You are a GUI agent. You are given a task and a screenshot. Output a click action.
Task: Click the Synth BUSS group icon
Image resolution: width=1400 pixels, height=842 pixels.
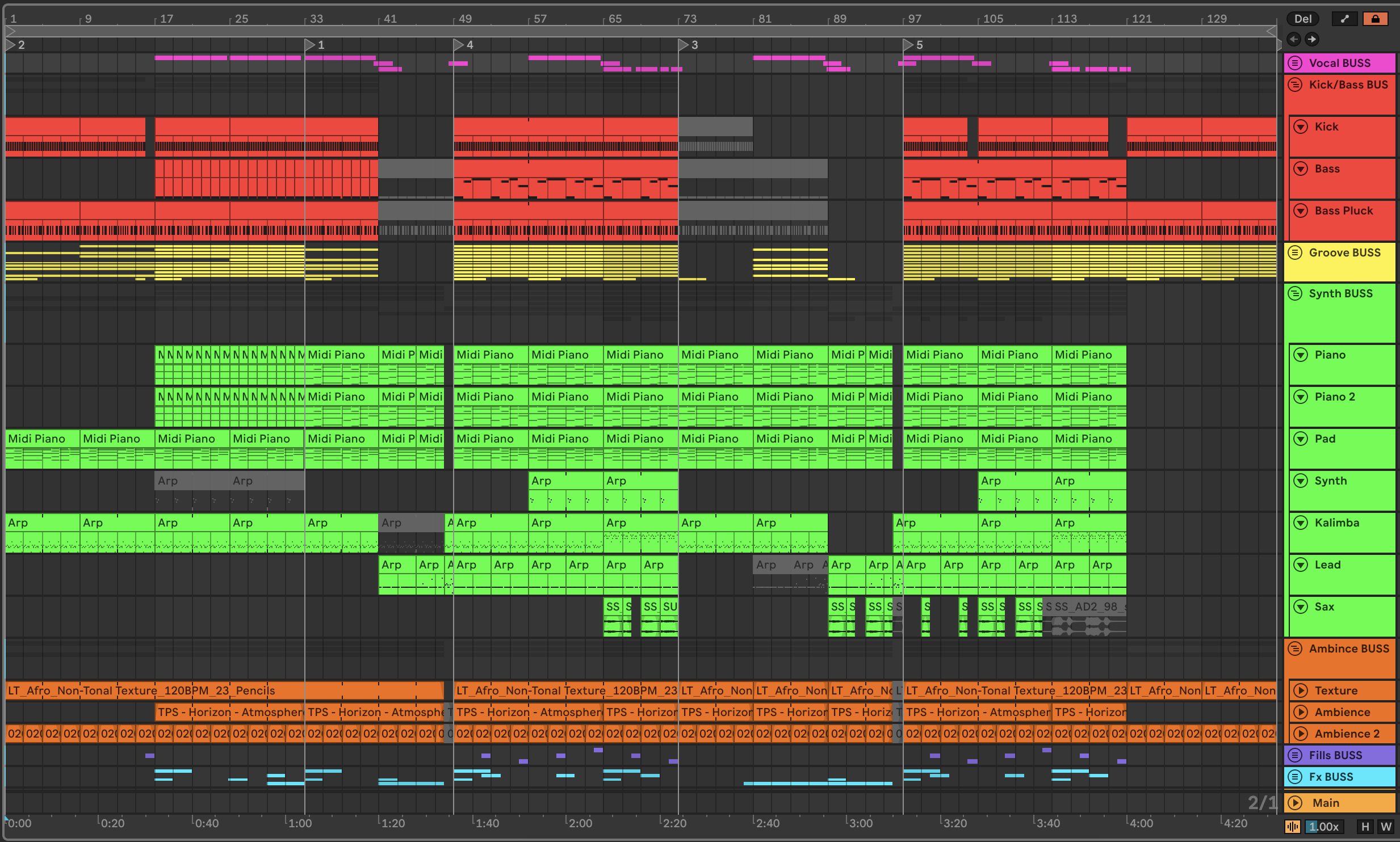(1295, 293)
